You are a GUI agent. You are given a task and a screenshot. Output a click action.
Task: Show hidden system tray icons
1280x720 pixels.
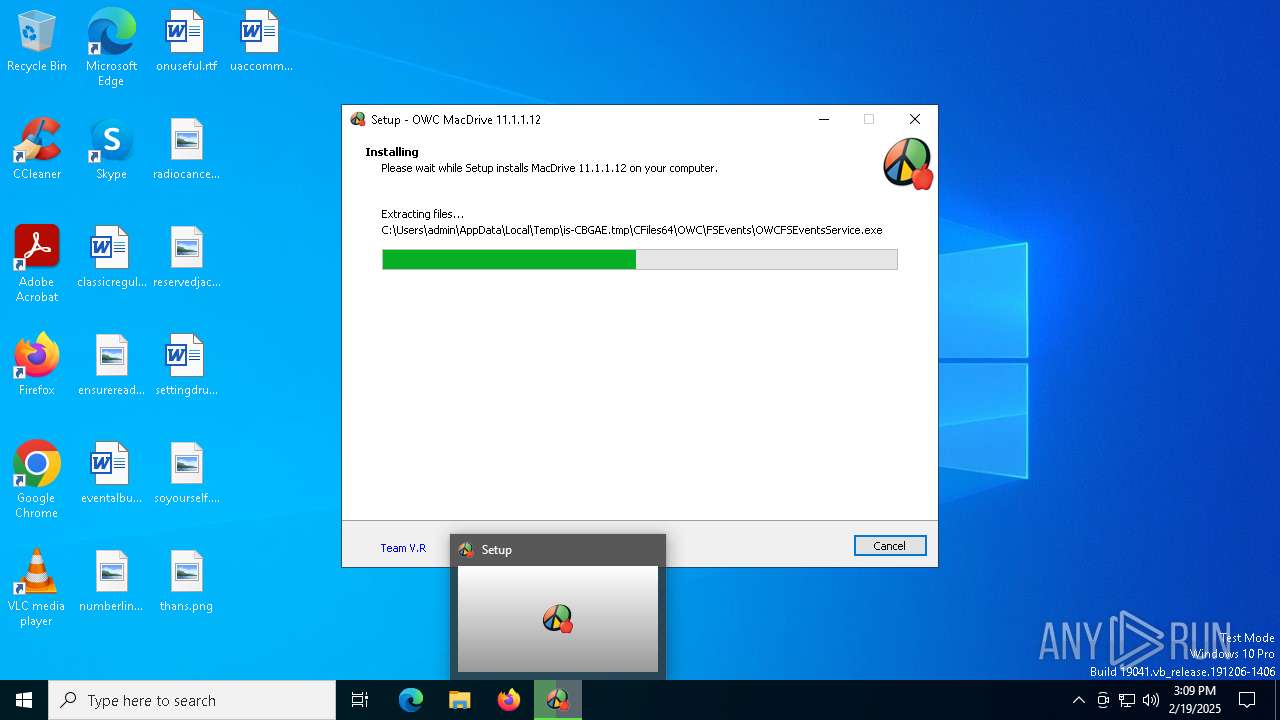coord(1078,700)
